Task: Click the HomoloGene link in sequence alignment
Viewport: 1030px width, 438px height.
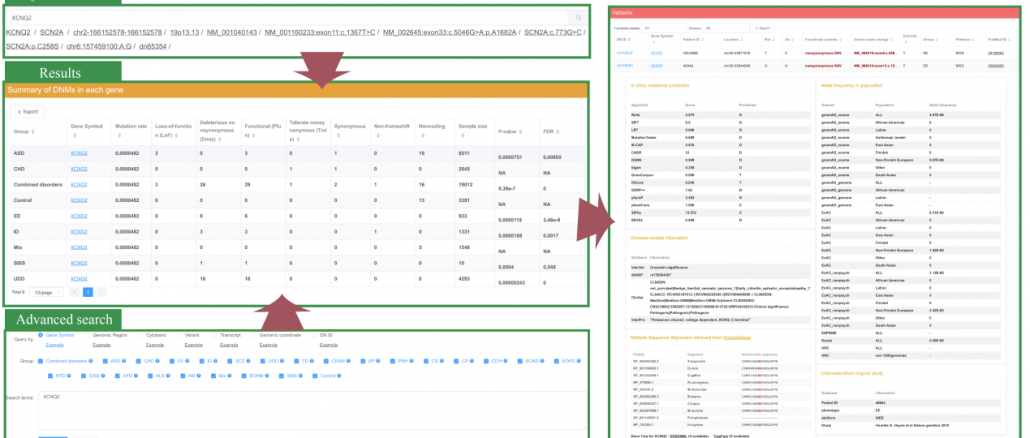Action: 736,337
